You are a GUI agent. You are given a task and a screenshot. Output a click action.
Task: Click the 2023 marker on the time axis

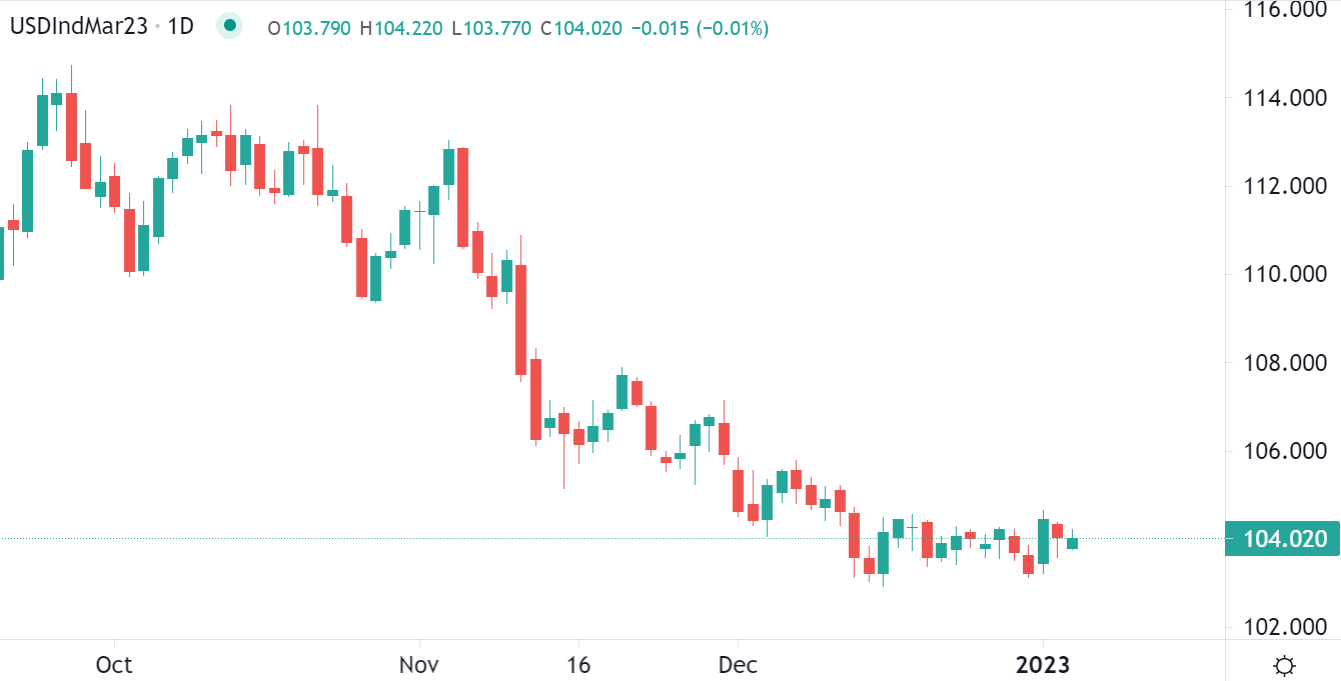tap(1041, 664)
